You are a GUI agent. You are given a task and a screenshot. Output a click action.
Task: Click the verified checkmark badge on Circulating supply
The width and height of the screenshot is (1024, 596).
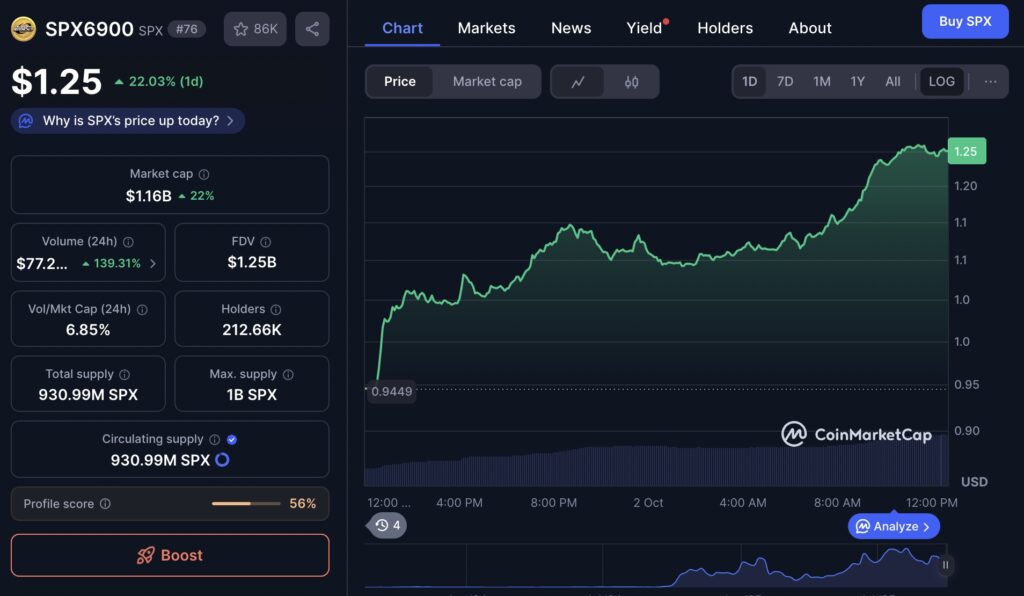click(x=232, y=439)
